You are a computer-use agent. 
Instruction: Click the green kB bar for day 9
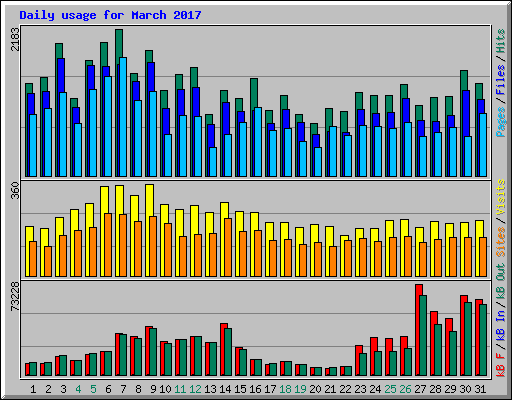point(153,352)
